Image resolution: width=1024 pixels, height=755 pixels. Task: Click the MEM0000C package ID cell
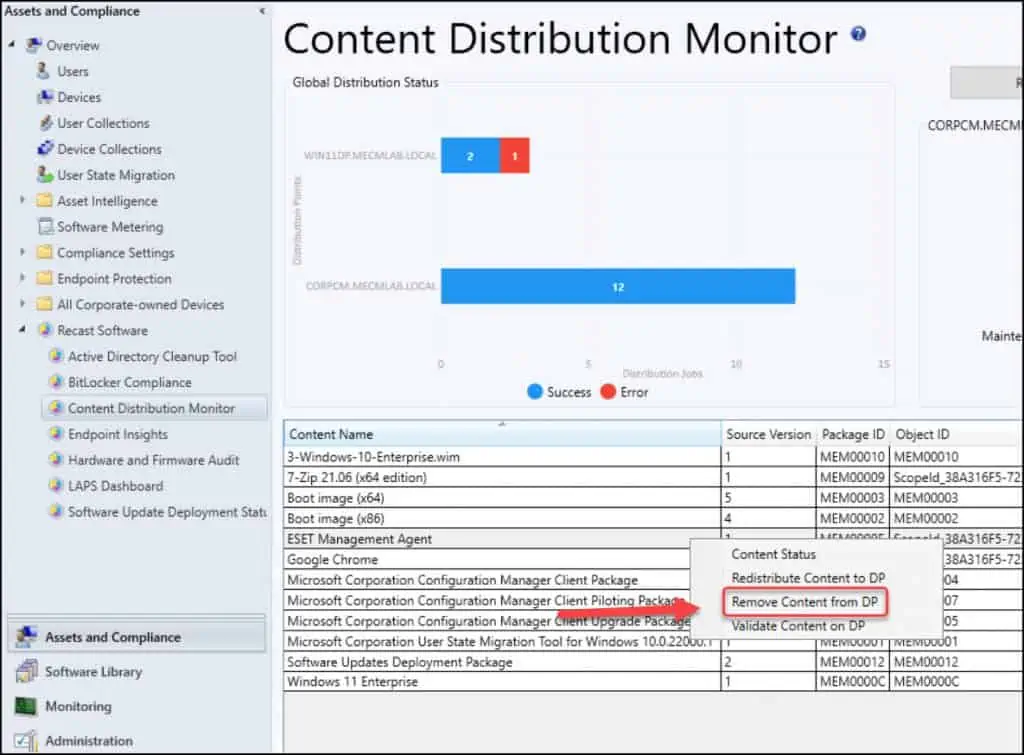click(x=852, y=681)
